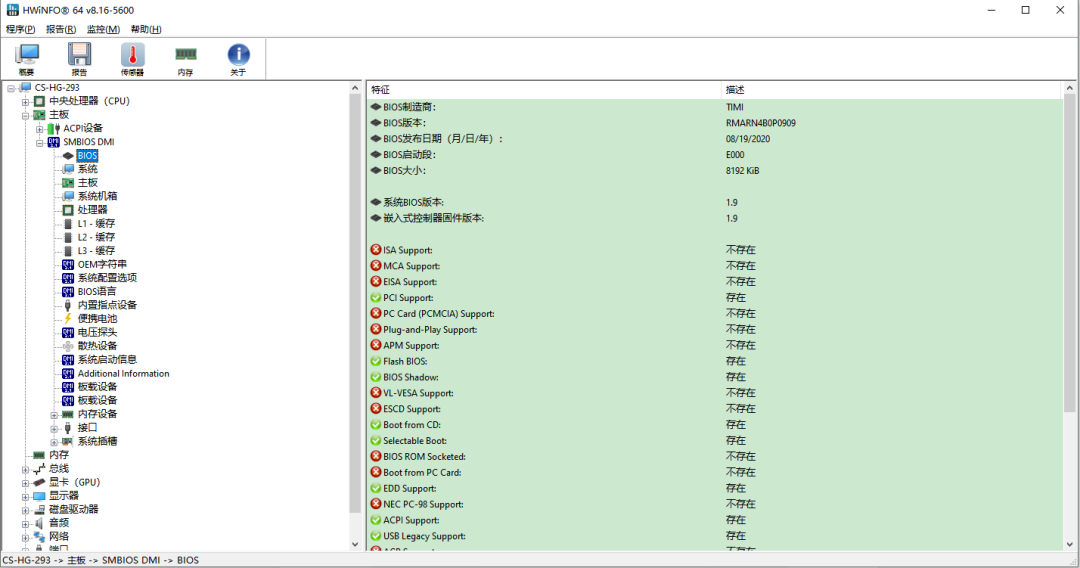Open the 程序(P) menu
This screenshot has height=568, width=1080.
click(20, 29)
